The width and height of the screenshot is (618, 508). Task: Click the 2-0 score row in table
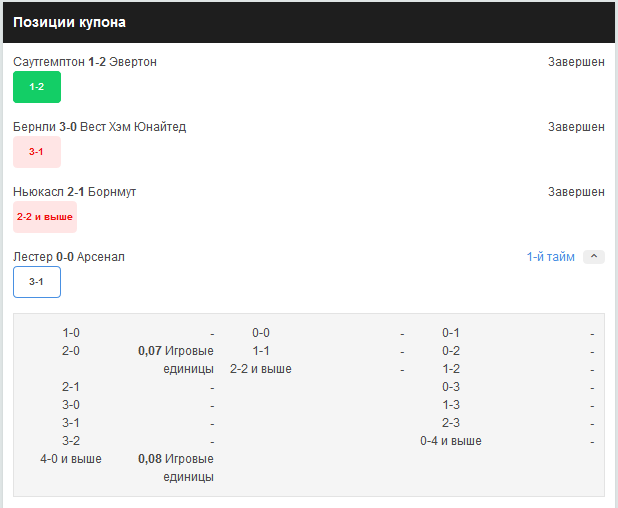click(x=70, y=351)
